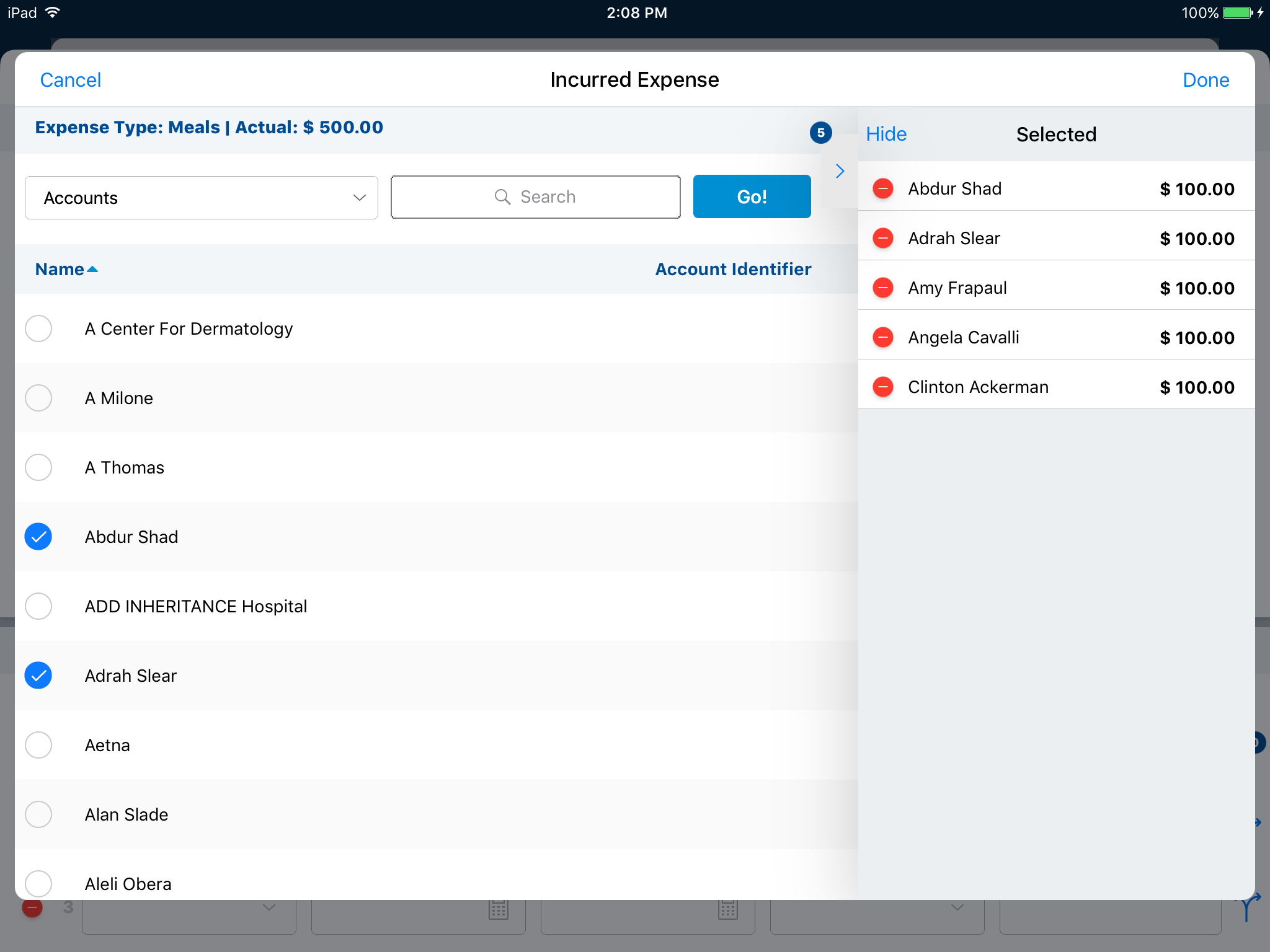This screenshot has height=952, width=1270.
Task: Select the A Center For Dermatology account
Action: pyautogui.click(x=38, y=328)
